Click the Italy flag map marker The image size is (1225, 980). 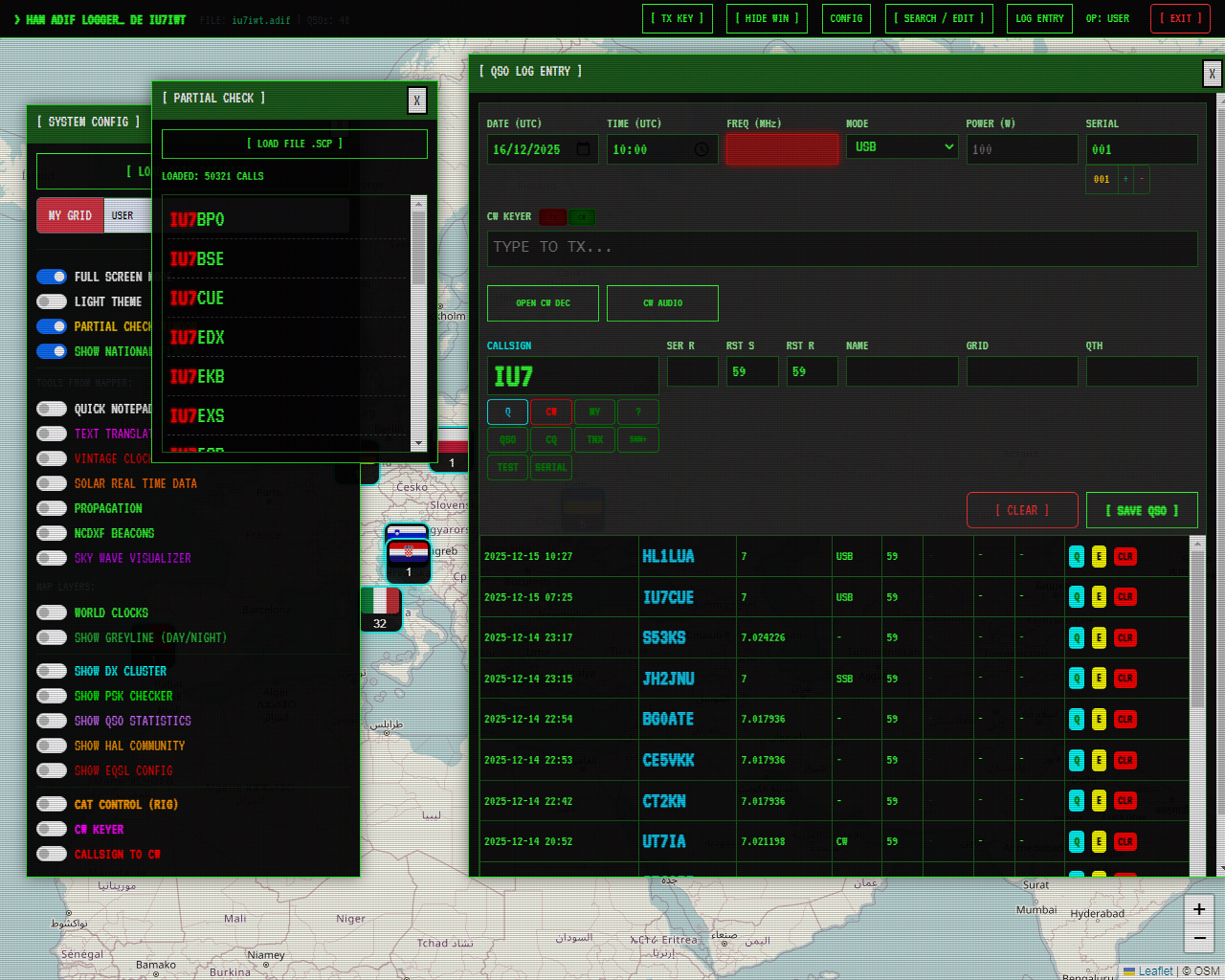(x=380, y=601)
